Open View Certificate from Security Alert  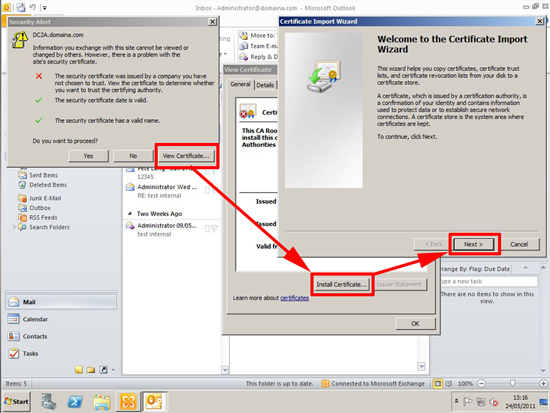point(186,156)
